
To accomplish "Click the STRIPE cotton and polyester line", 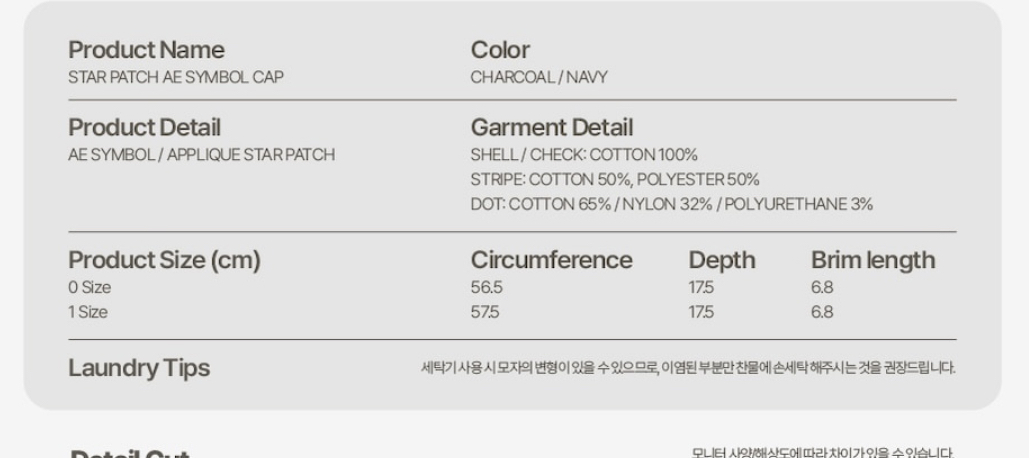I will (x=615, y=180).
